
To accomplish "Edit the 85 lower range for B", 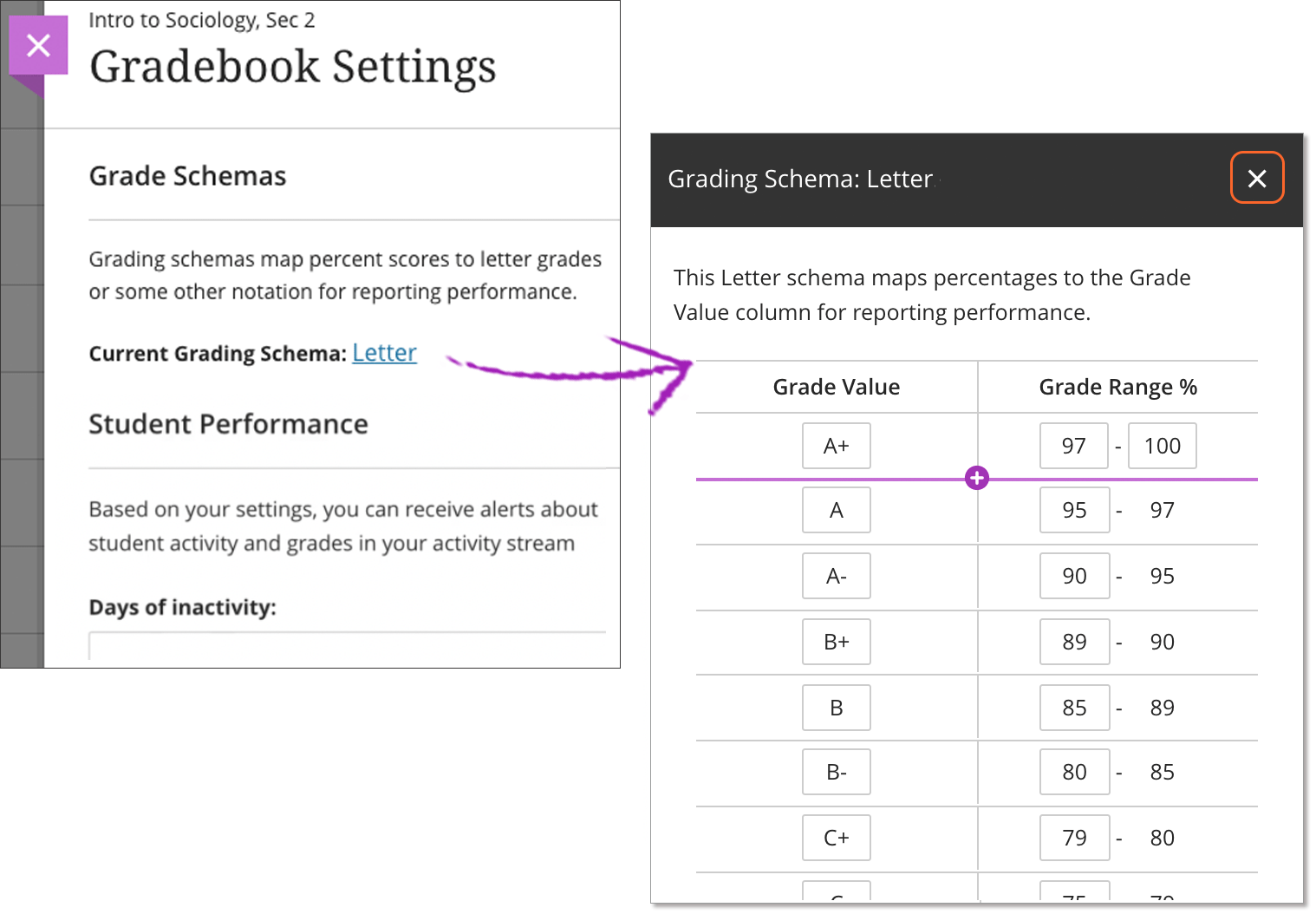I will 1074,708.
